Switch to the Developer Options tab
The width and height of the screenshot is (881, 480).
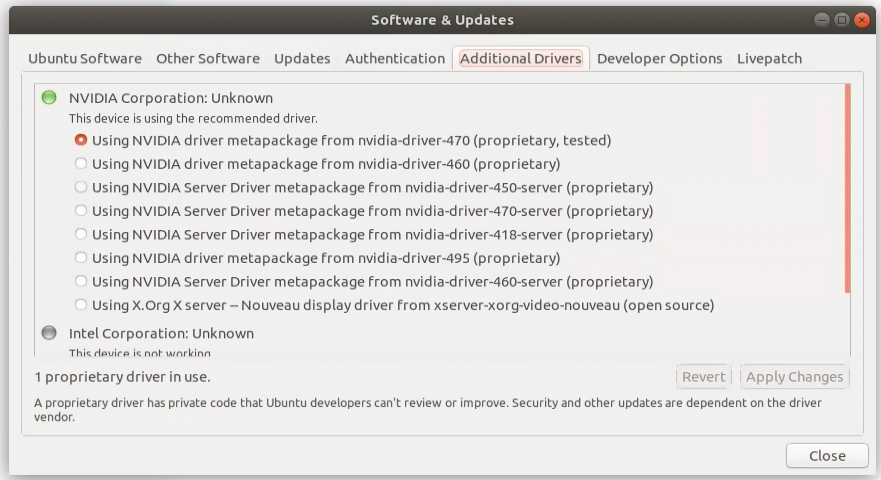click(660, 58)
